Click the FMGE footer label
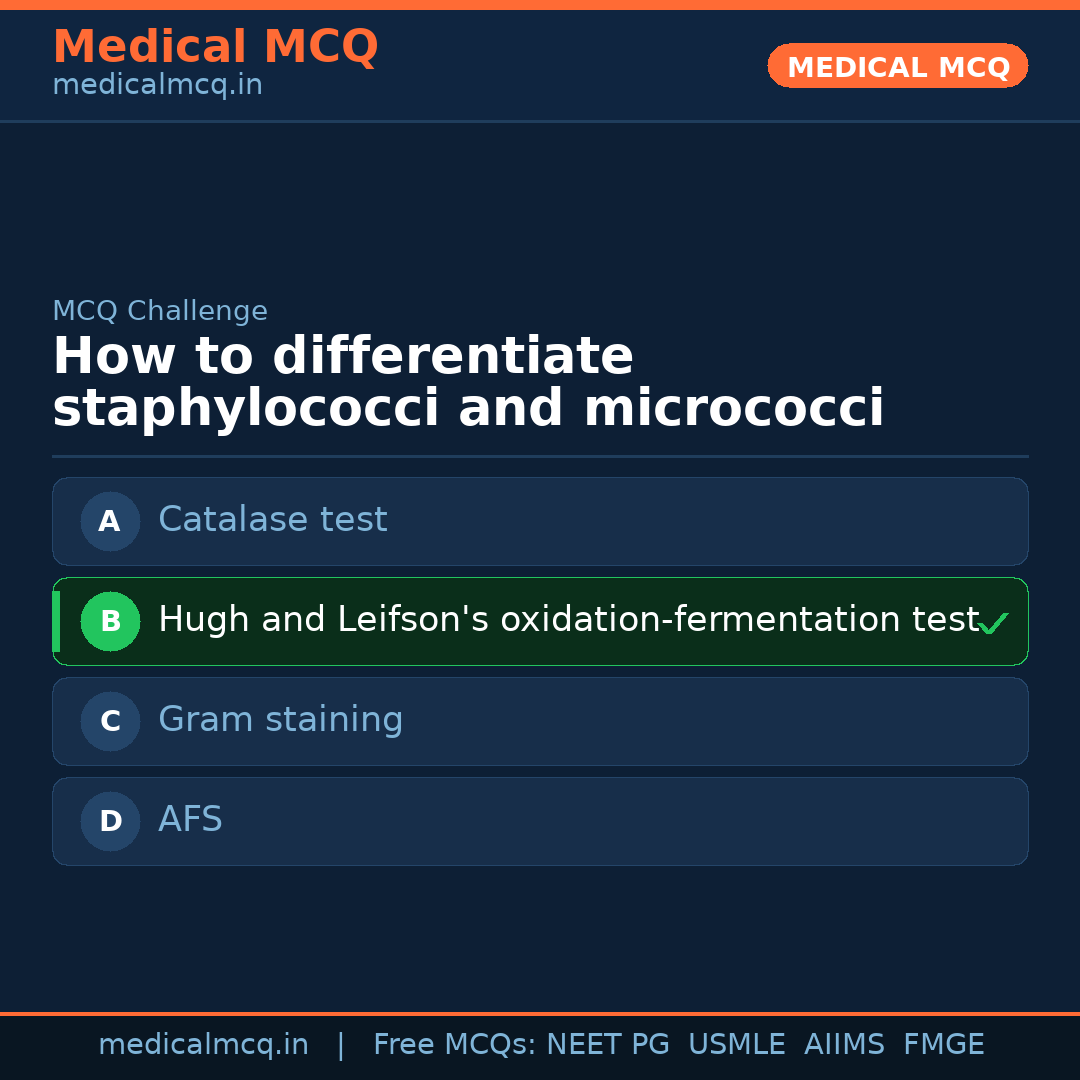The height and width of the screenshot is (1080, 1080). coord(943,1045)
